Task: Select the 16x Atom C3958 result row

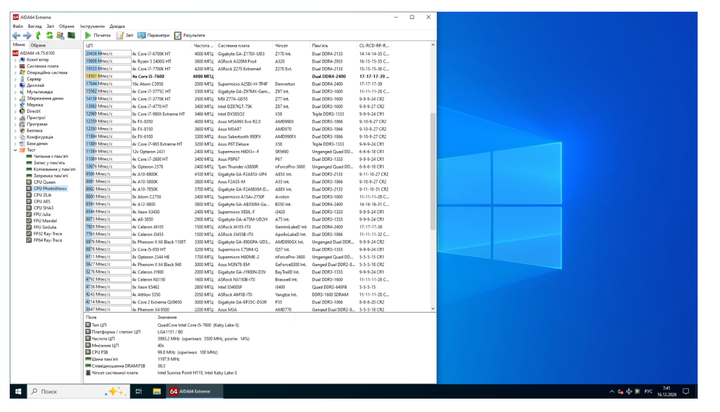Action: pos(237,84)
